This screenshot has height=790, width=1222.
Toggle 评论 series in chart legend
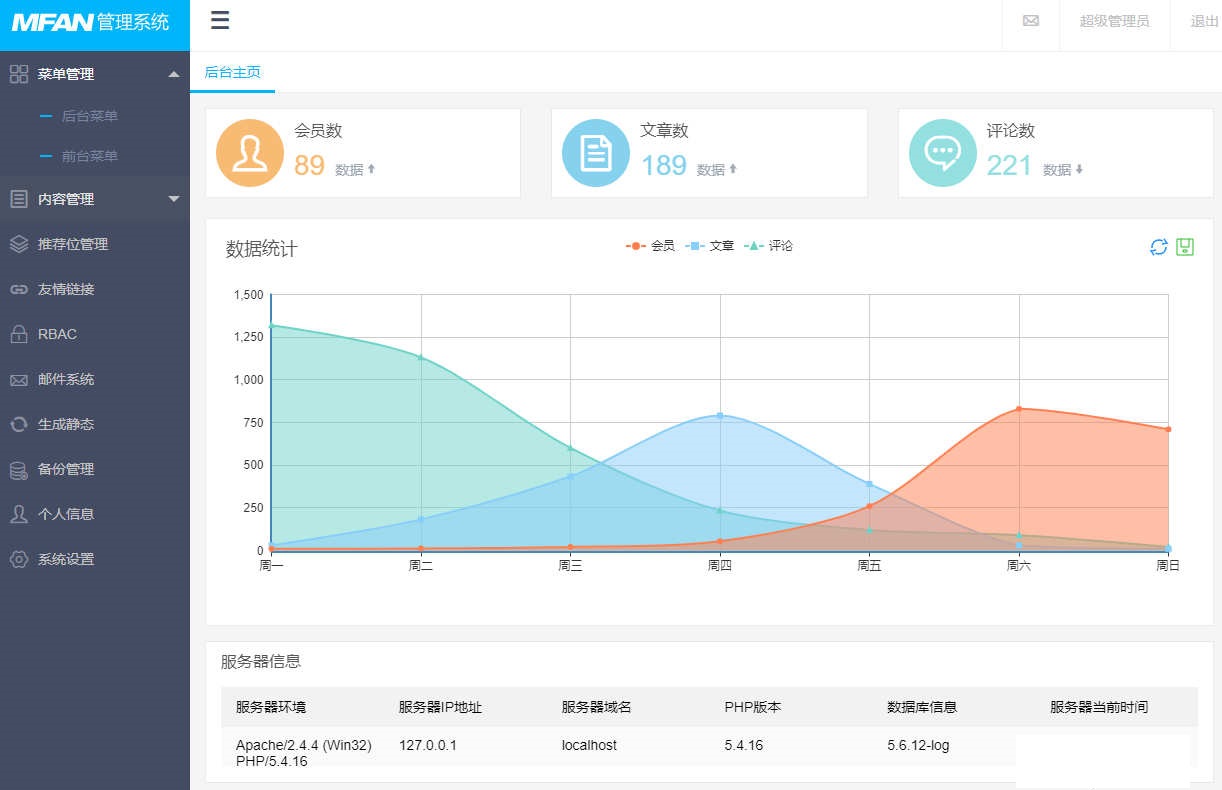pos(769,246)
